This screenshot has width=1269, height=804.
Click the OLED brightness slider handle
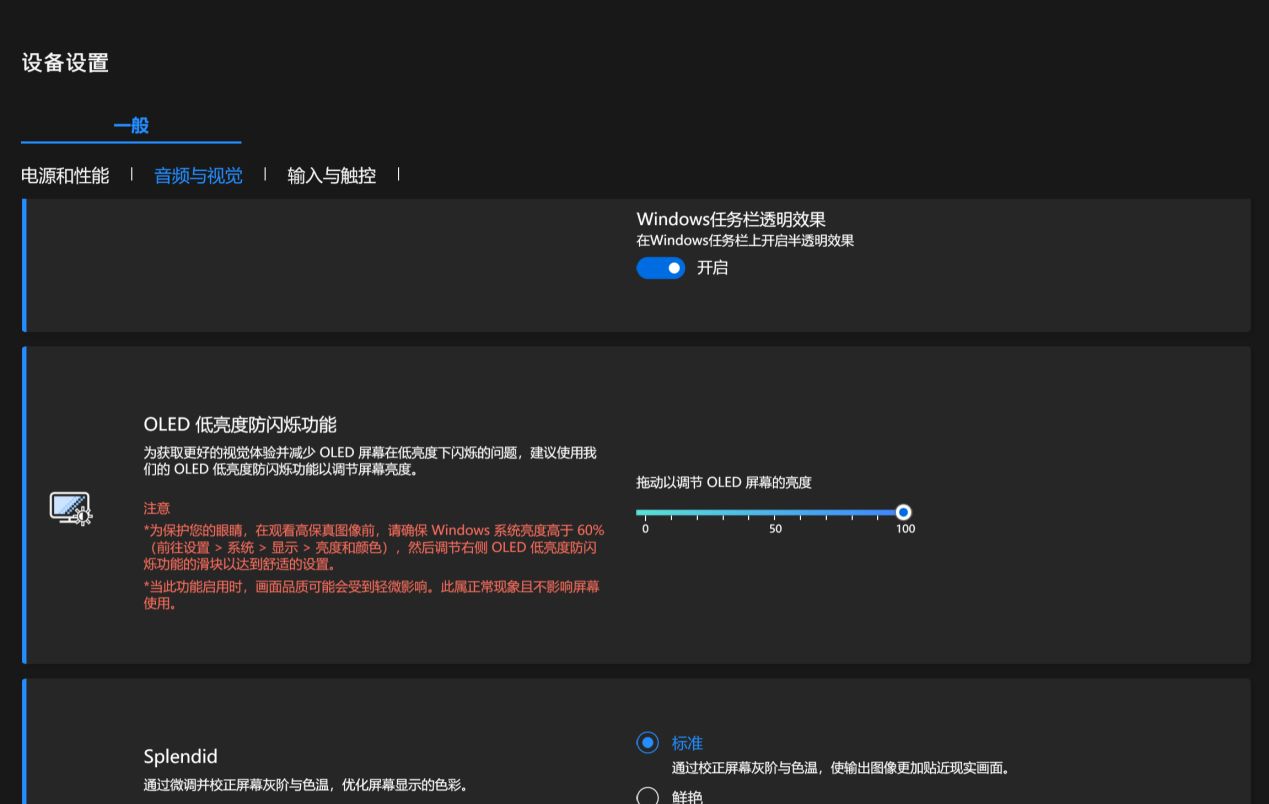[903, 512]
